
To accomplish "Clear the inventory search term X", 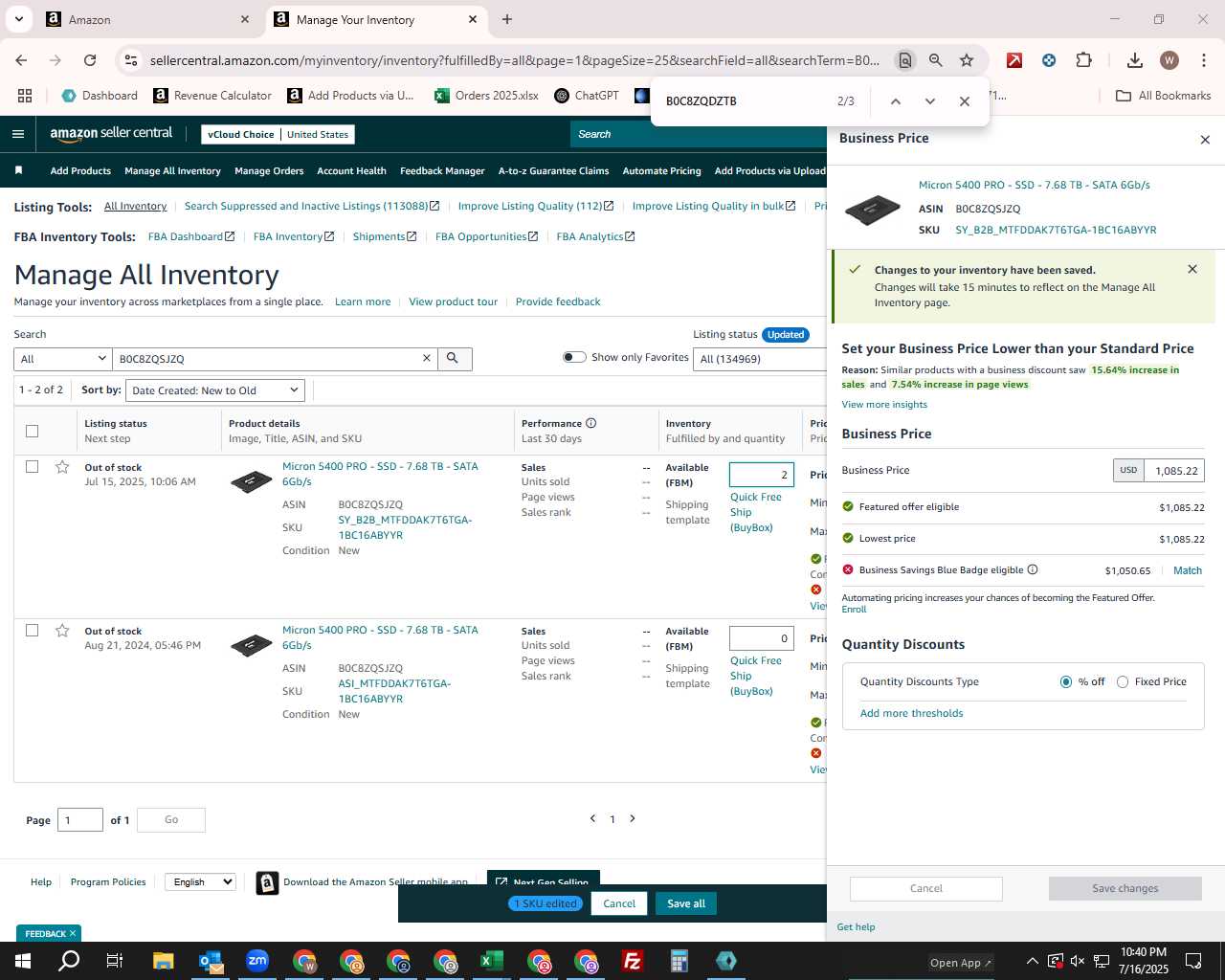I will coord(427,358).
